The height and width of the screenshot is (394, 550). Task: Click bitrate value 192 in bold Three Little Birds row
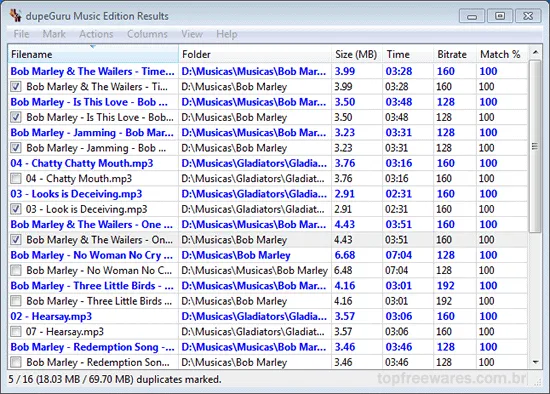pos(446,286)
